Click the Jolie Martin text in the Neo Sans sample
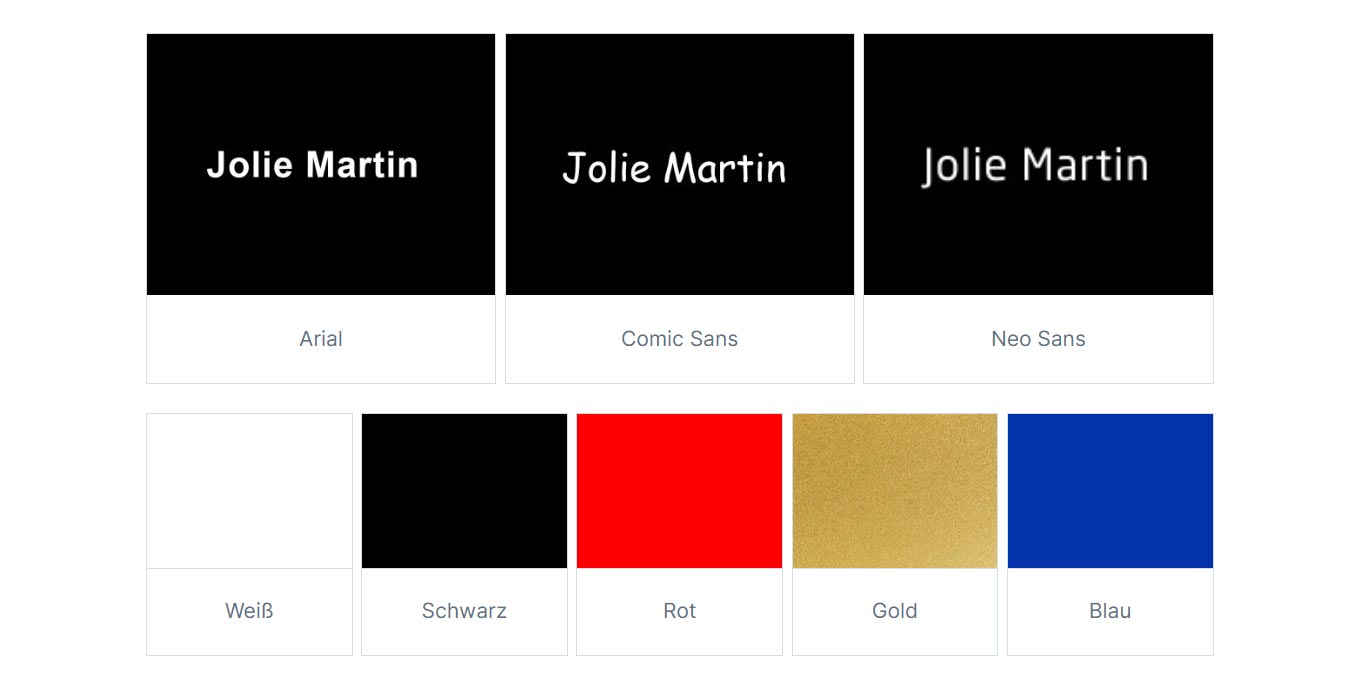This screenshot has height=688, width=1360. click(1034, 166)
